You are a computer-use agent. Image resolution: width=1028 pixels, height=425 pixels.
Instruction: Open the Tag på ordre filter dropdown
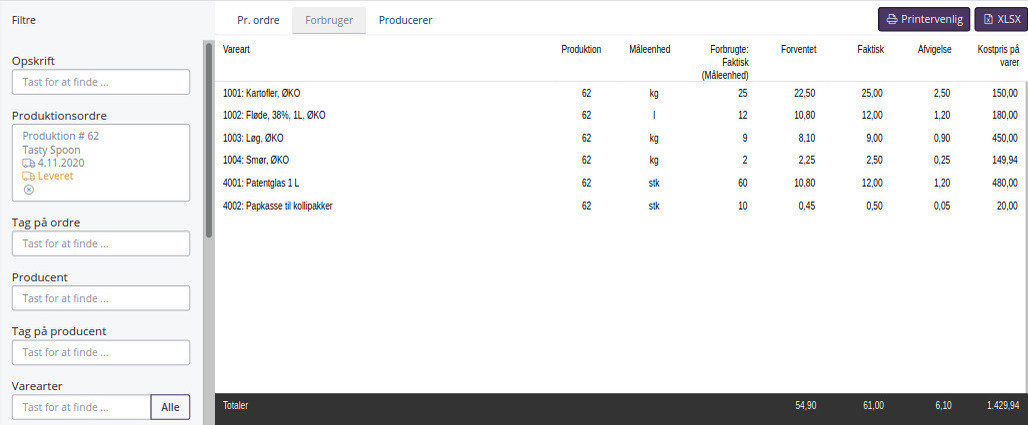[x=101, y=243]
